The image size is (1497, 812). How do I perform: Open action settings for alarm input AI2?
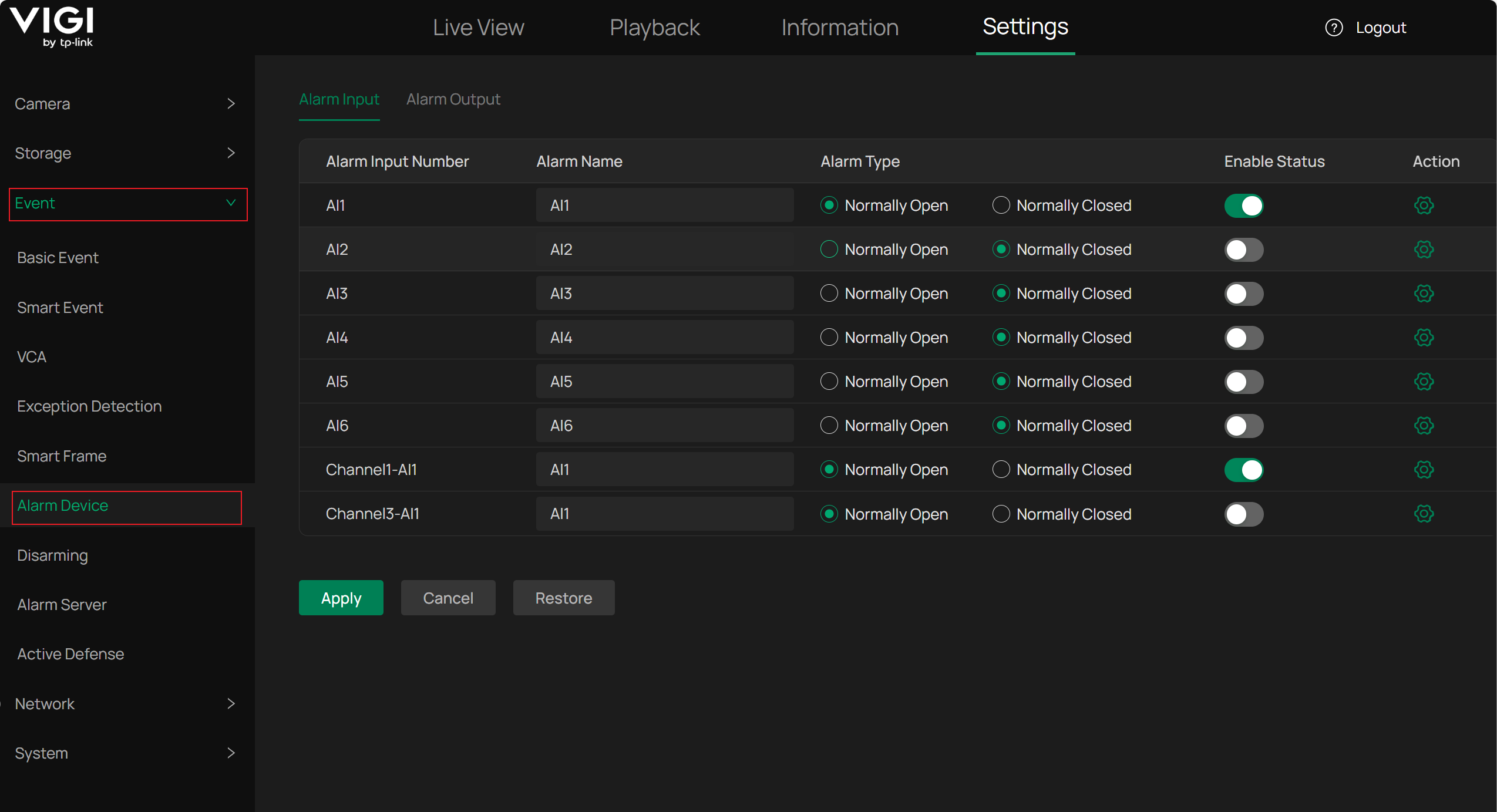(x=1424, y=249)
